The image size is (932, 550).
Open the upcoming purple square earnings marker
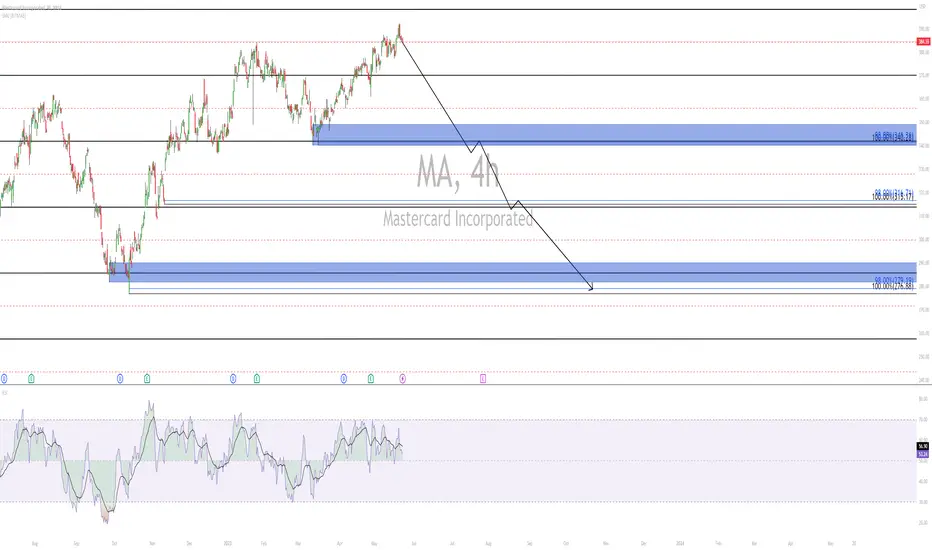pos(483,378)
